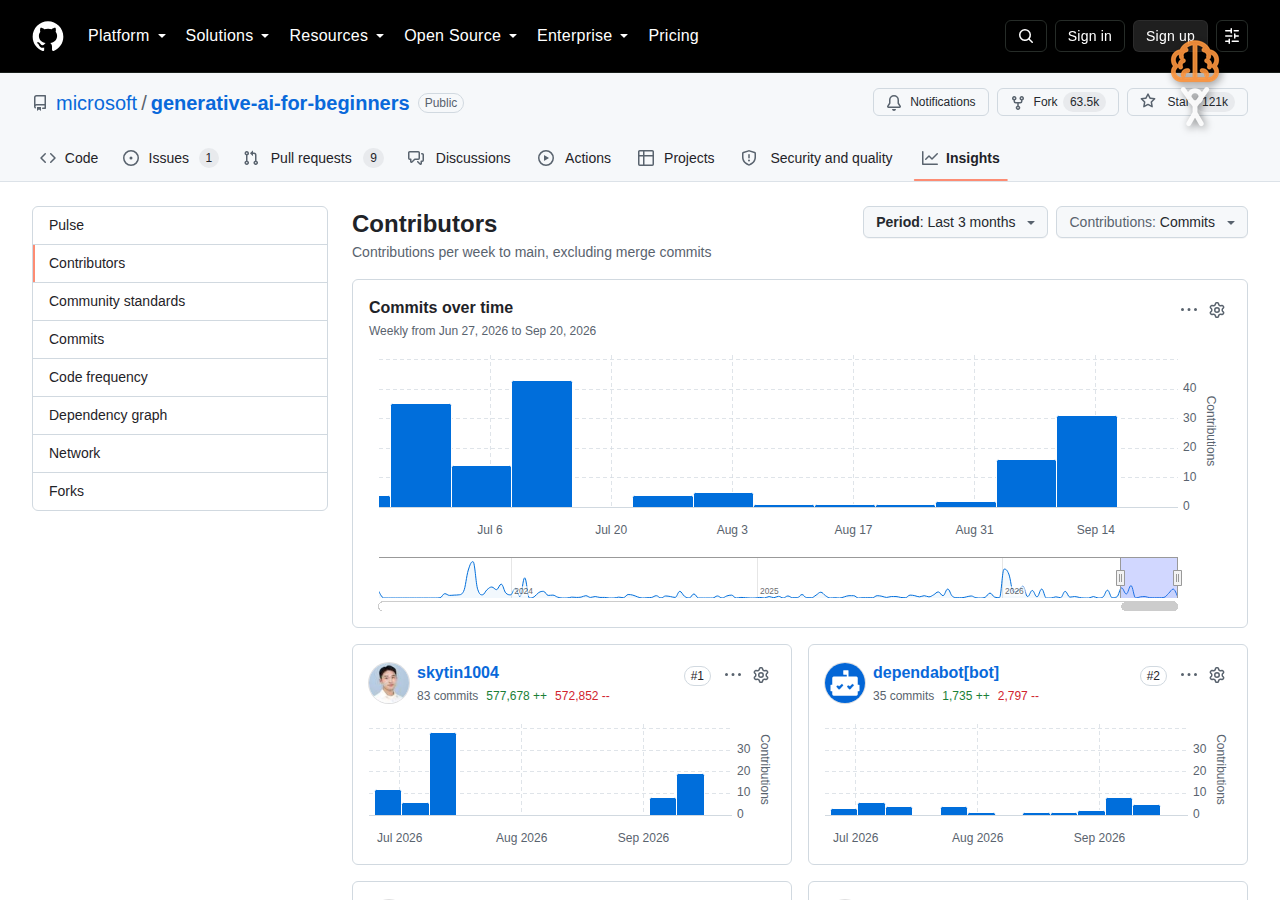Open the Pull requests tab
The height and width of the screenshot is (900, 1280).
(313, 158)
